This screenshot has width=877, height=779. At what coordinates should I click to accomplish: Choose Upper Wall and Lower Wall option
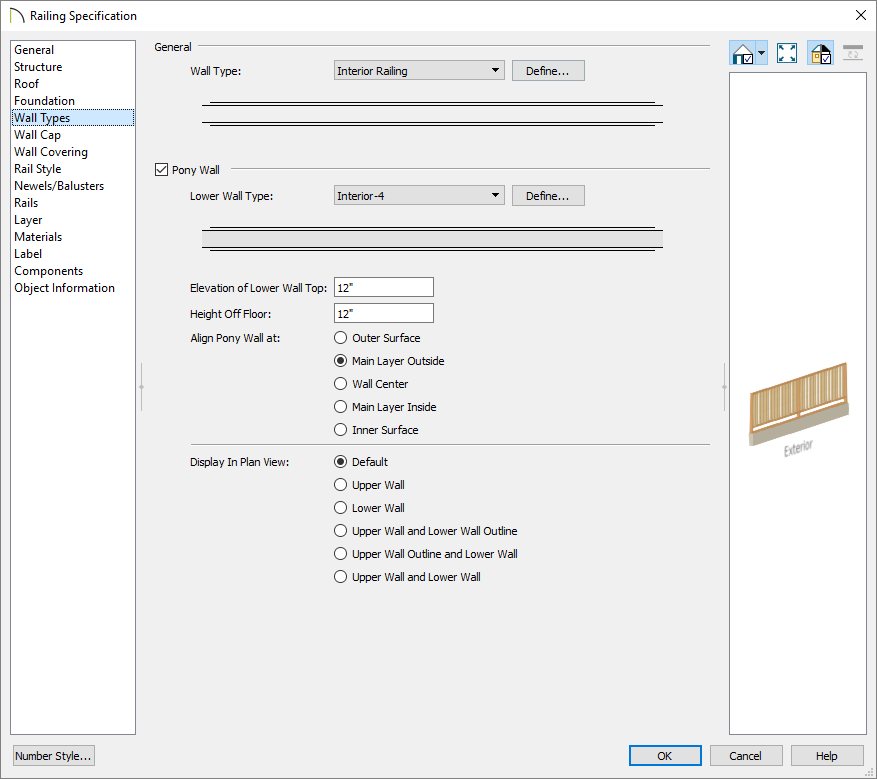(x=341, y=576)
